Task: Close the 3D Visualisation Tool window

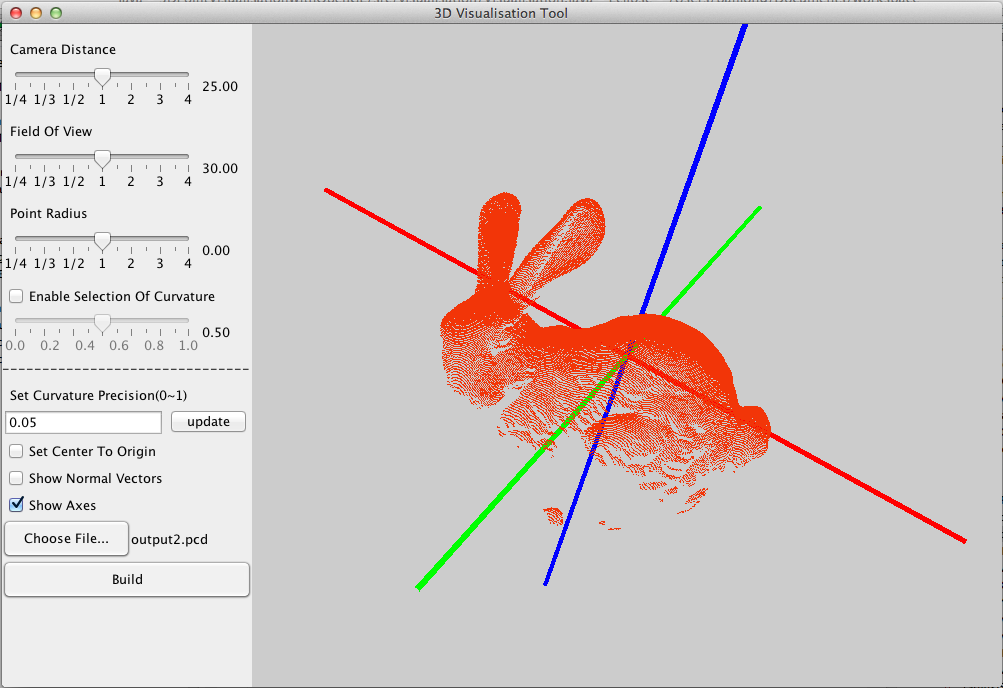Action: [x=17, y=13]
